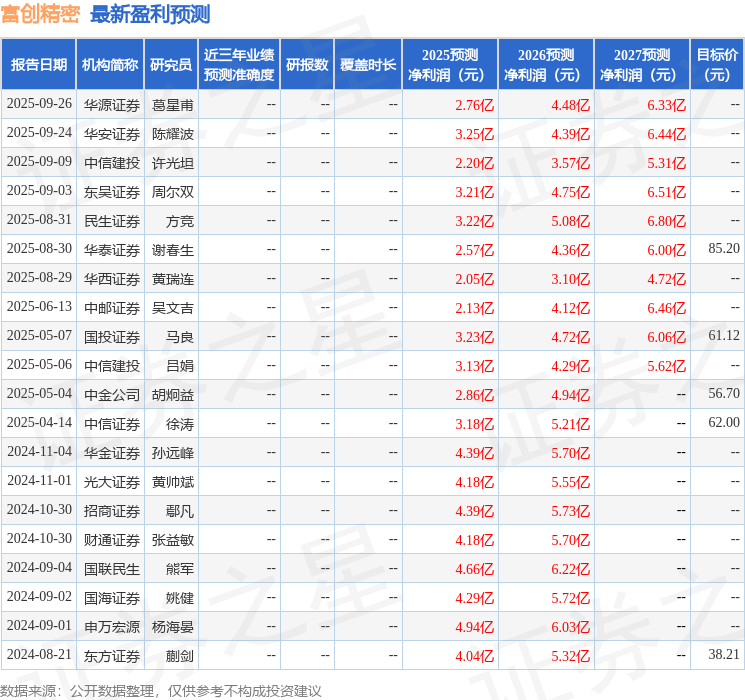This screenshot has width=745, height=700.
Task: Click the target price 61.12
Action: (724, 335)
